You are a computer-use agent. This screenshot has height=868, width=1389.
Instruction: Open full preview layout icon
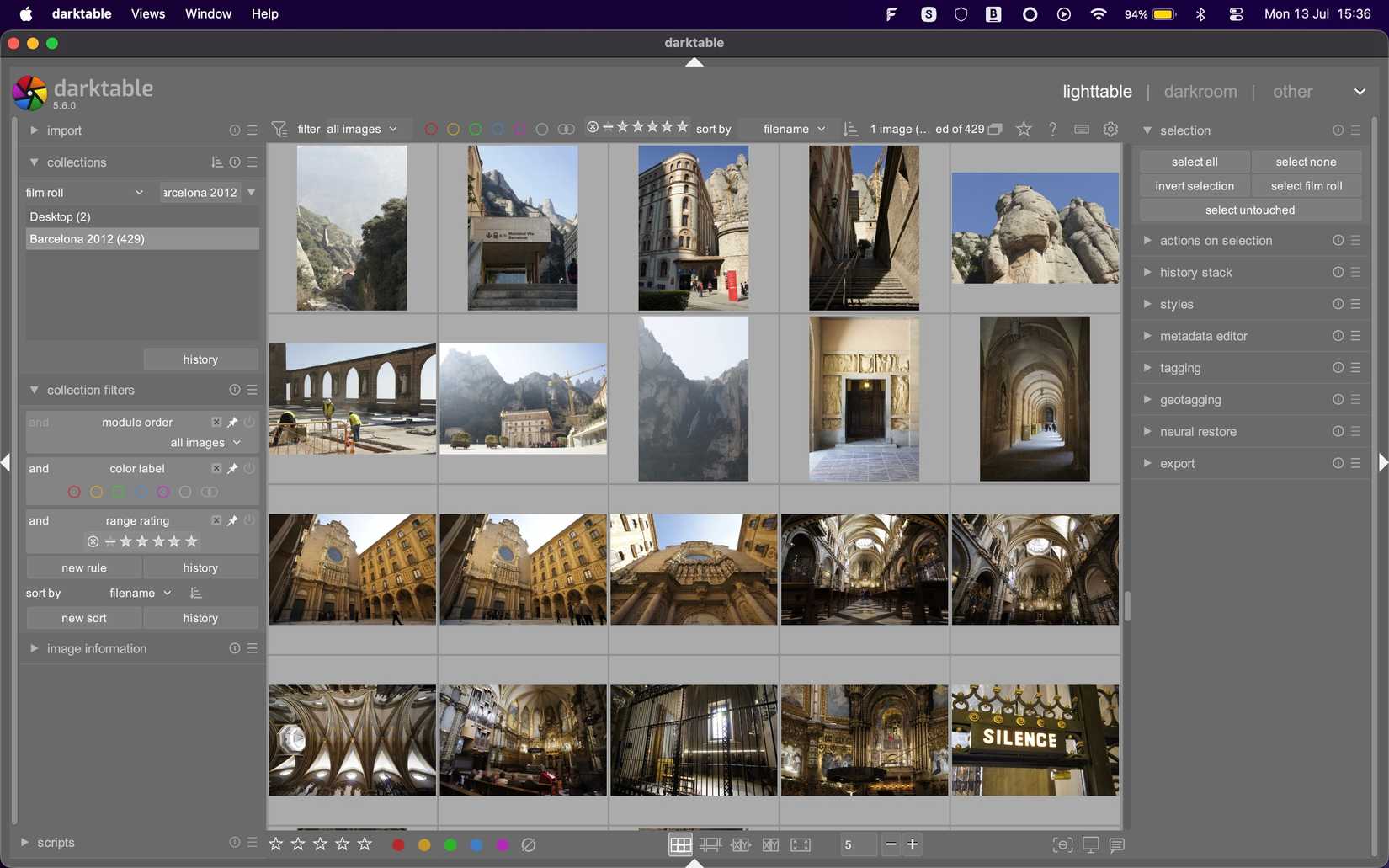click(x=801, y=844)
